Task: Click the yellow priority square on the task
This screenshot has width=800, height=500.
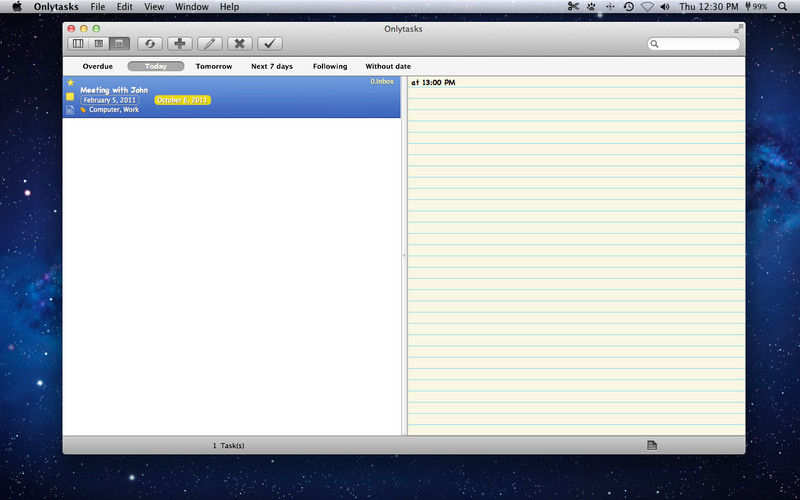Action: [70, 96]
